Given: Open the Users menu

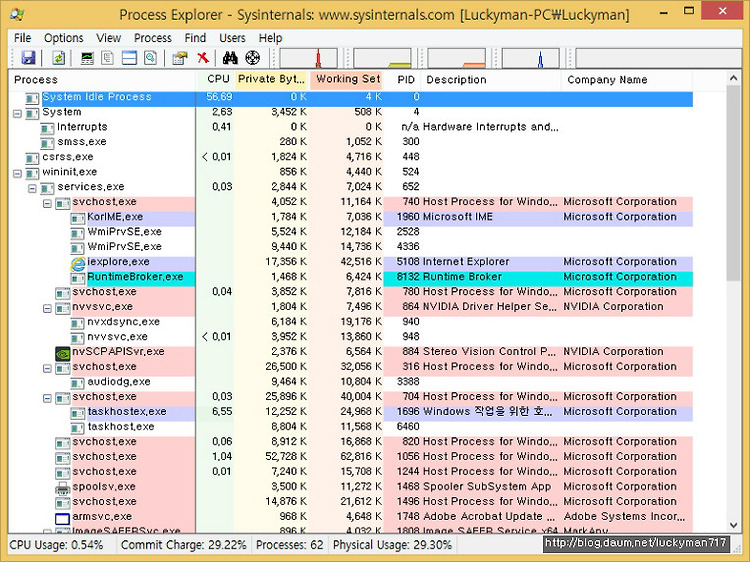Looking at the screenshot, I should click(x=232, y=38).
